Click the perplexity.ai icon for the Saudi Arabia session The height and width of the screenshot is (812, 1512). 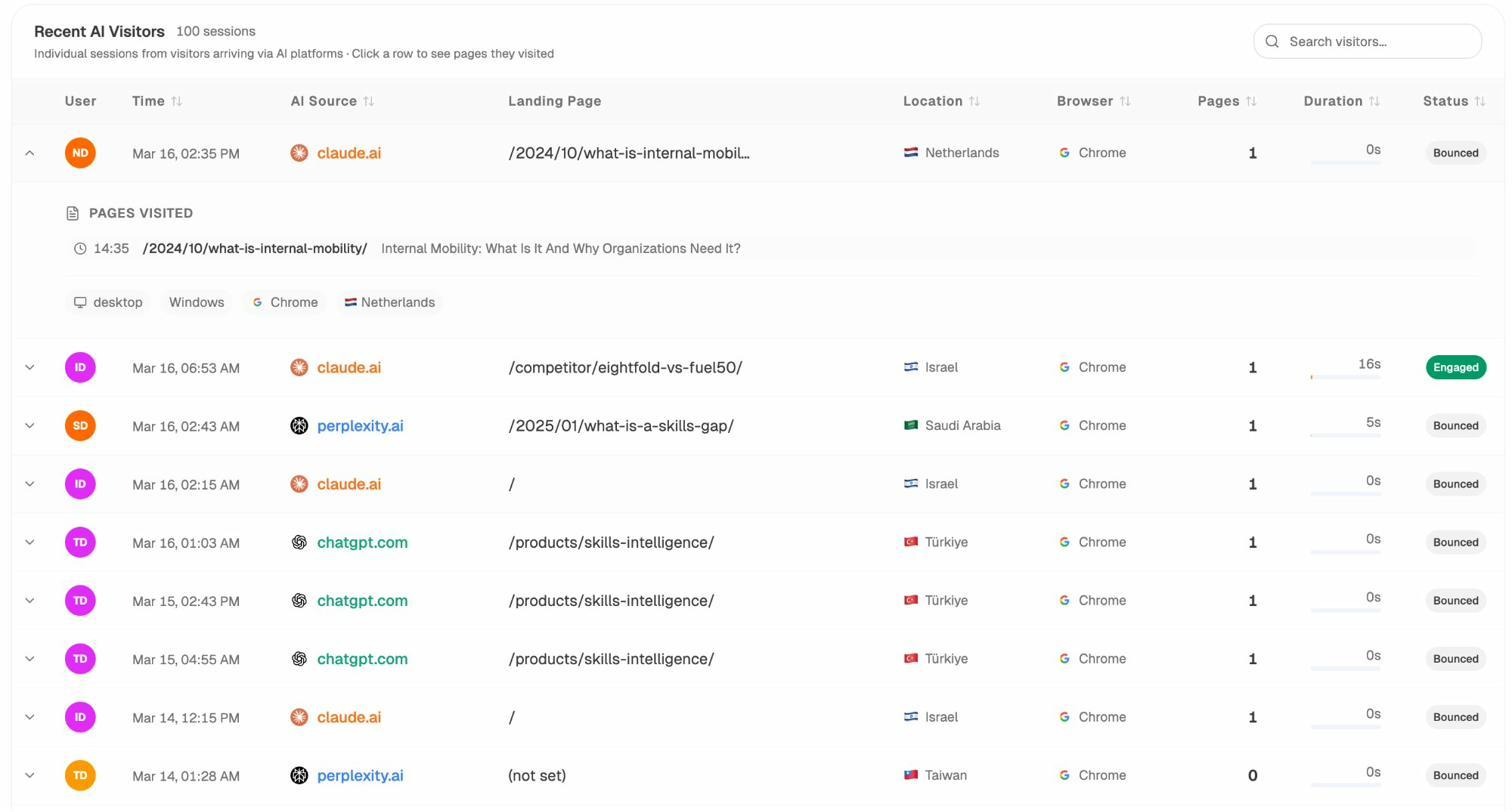pyautogui.click(x=298, y=425)
